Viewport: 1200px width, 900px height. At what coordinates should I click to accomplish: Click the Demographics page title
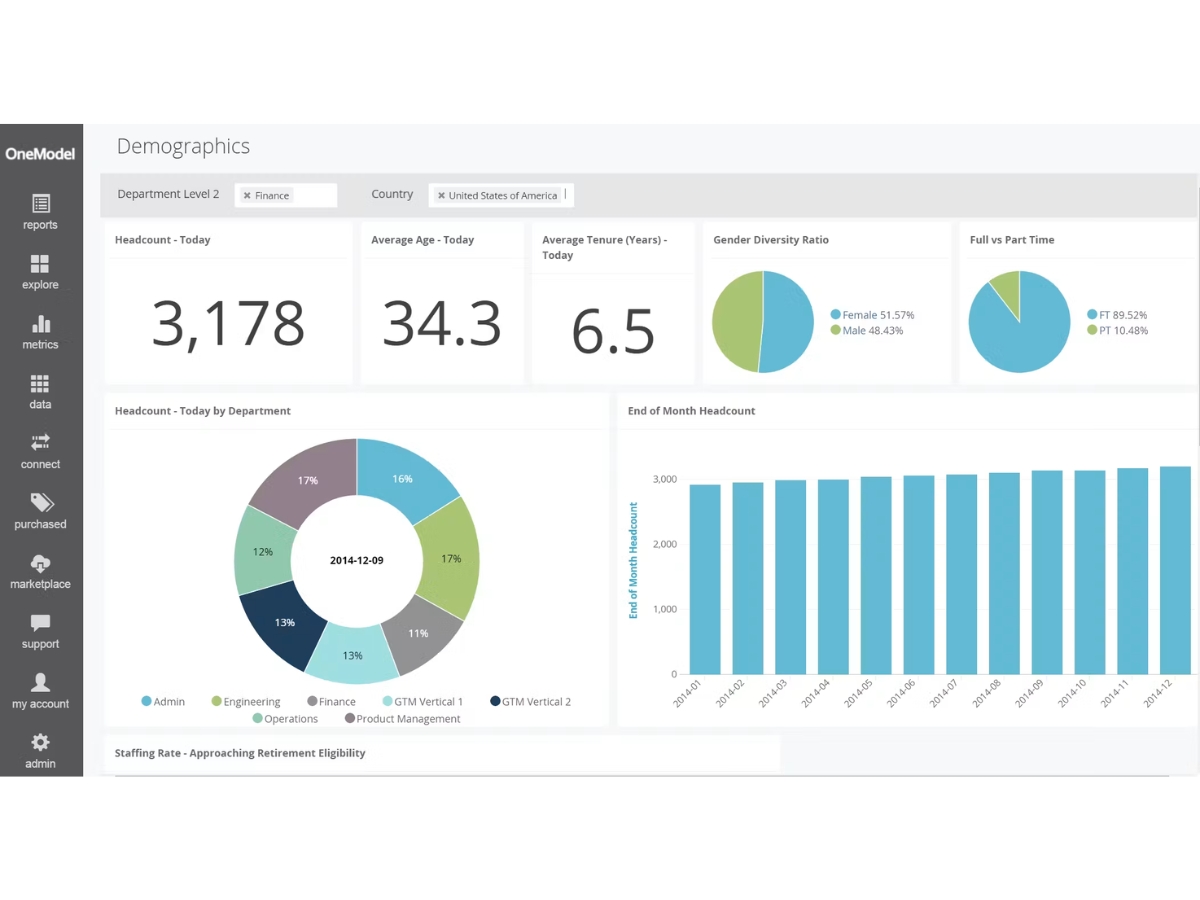click(183, 146)
